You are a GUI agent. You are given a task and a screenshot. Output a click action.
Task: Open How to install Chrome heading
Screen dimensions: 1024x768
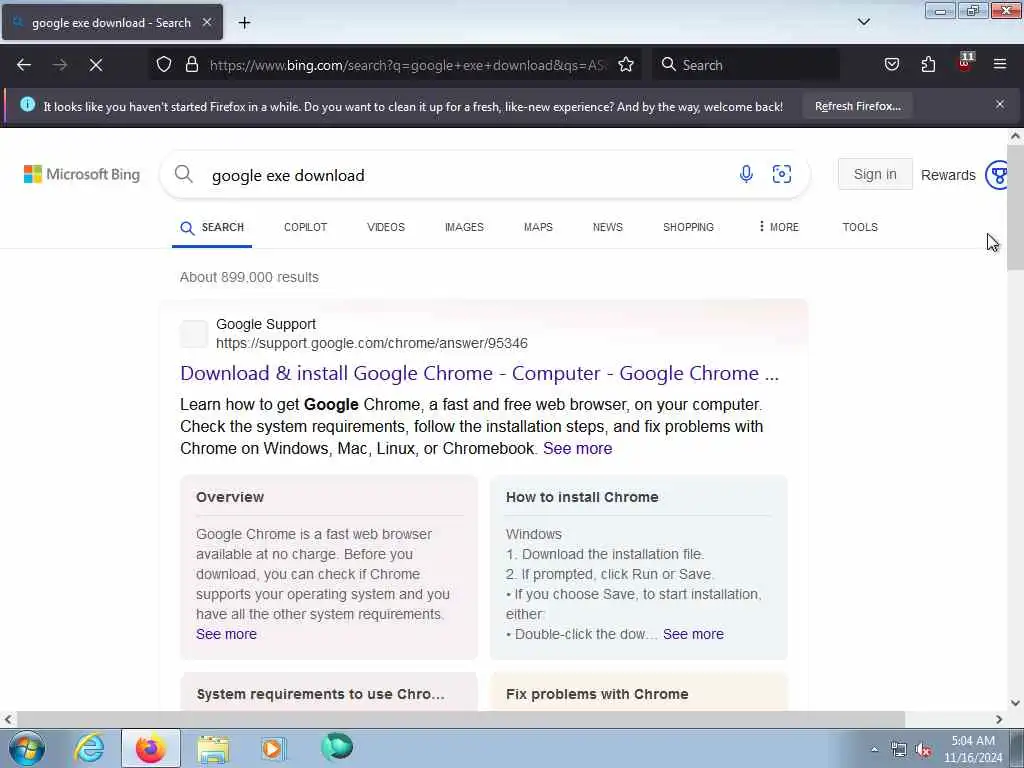[582, 497]
